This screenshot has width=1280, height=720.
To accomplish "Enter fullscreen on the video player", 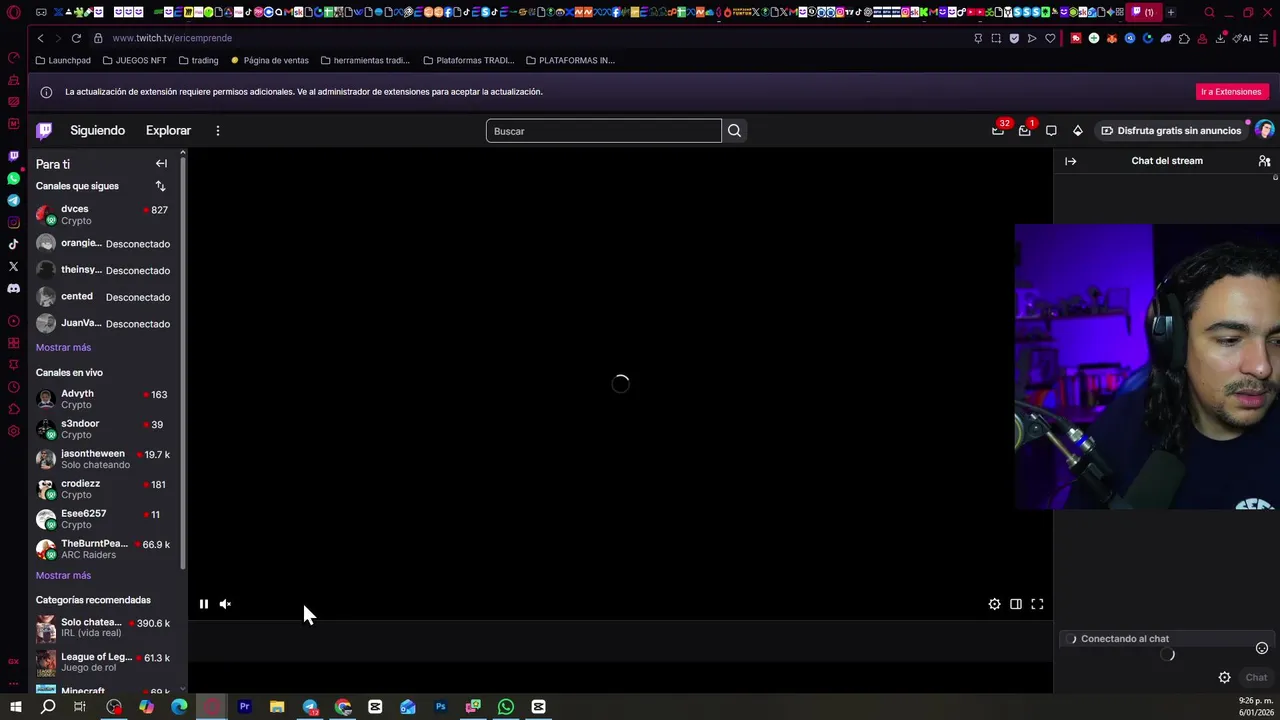I will coord(1037,604).
